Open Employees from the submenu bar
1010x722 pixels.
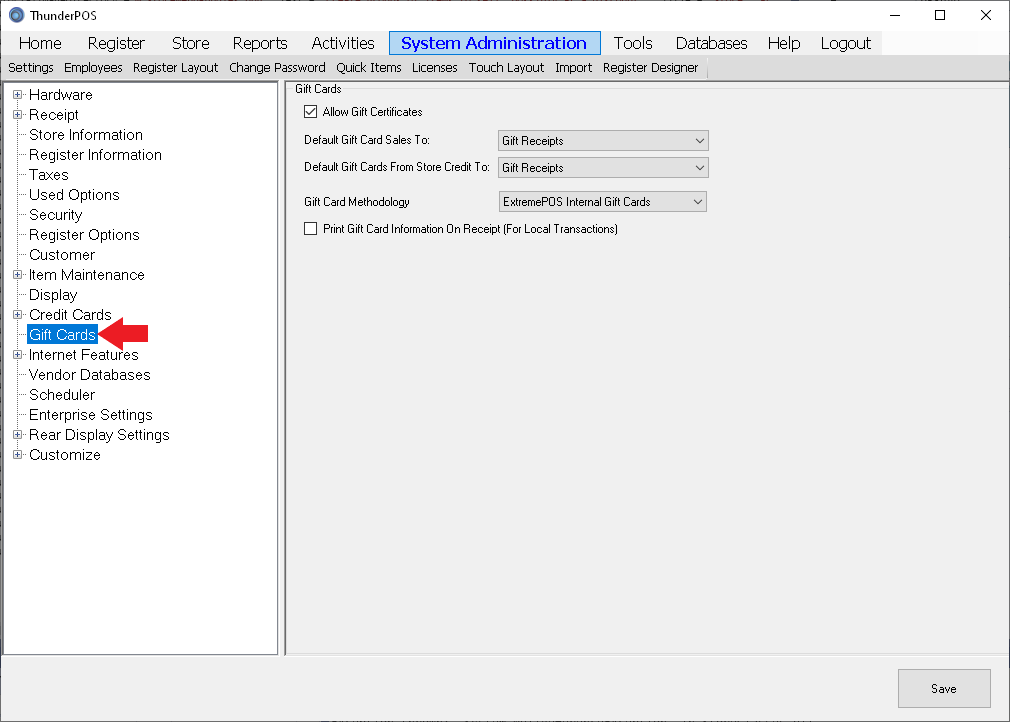(93, 68)
